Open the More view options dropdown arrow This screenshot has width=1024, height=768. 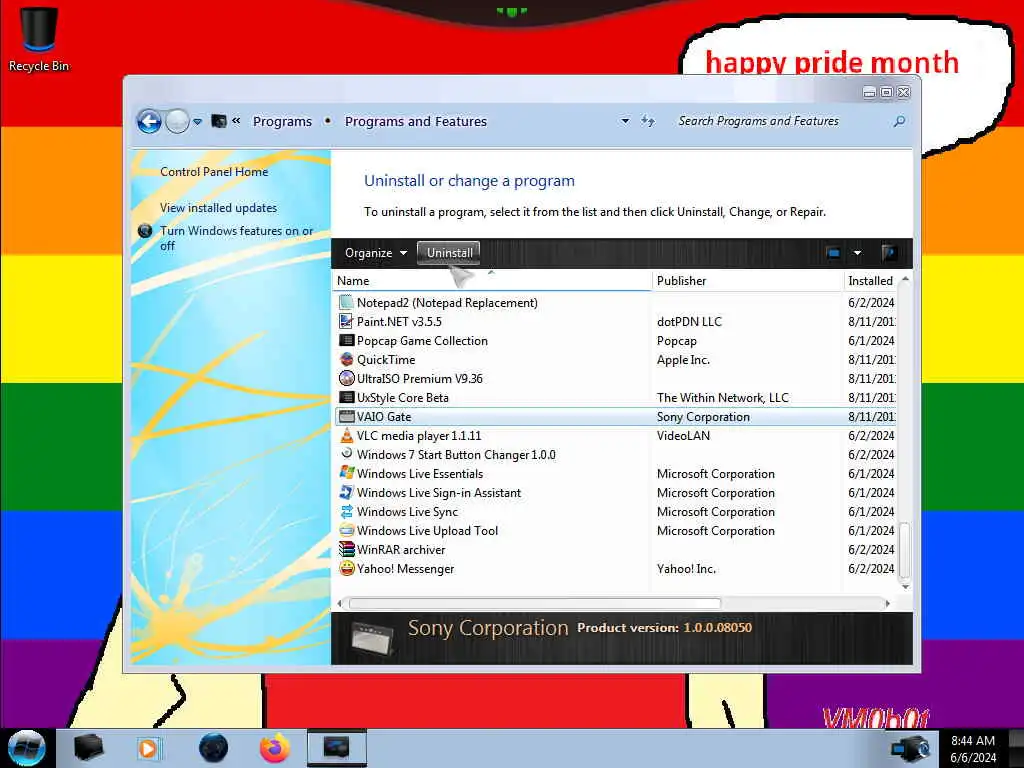point(857,253)
